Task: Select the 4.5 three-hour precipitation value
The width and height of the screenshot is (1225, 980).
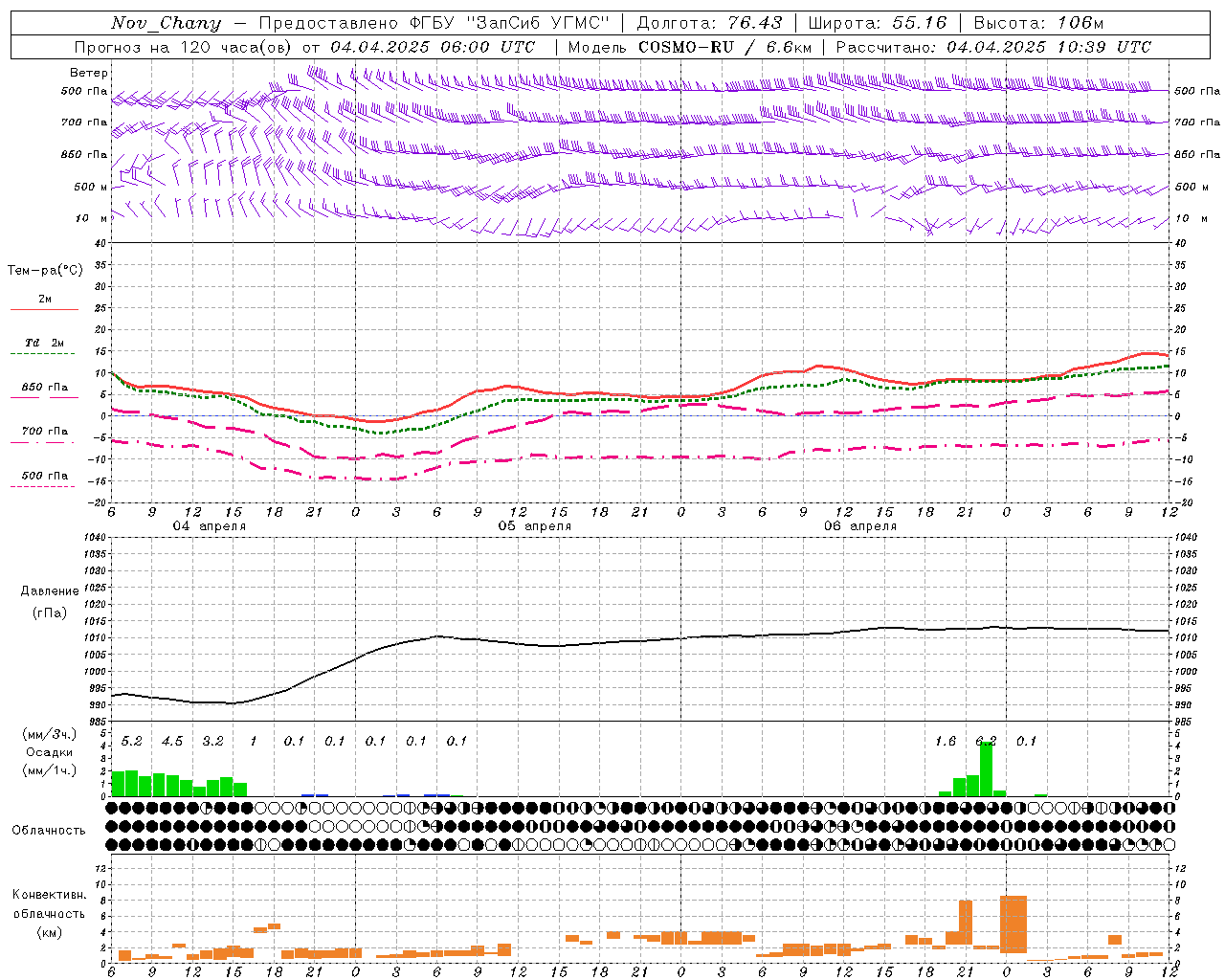Action: (171, 742)
